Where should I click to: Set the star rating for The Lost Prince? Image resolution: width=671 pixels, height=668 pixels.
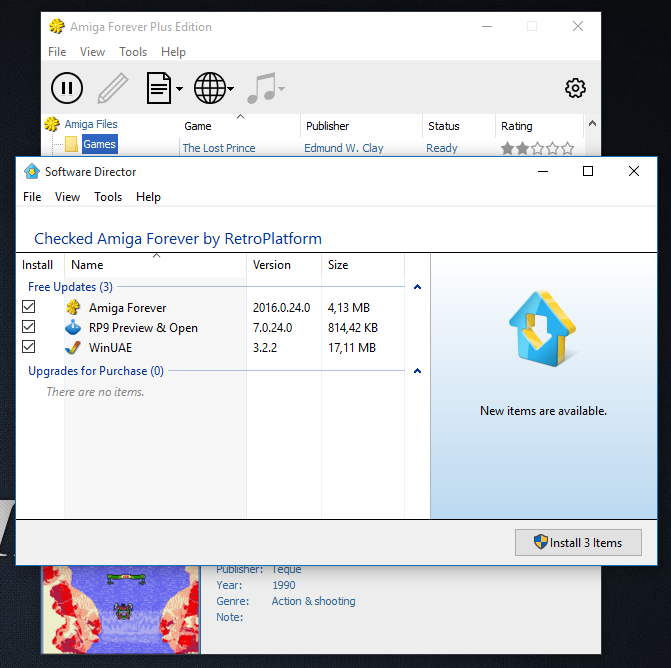537,148
